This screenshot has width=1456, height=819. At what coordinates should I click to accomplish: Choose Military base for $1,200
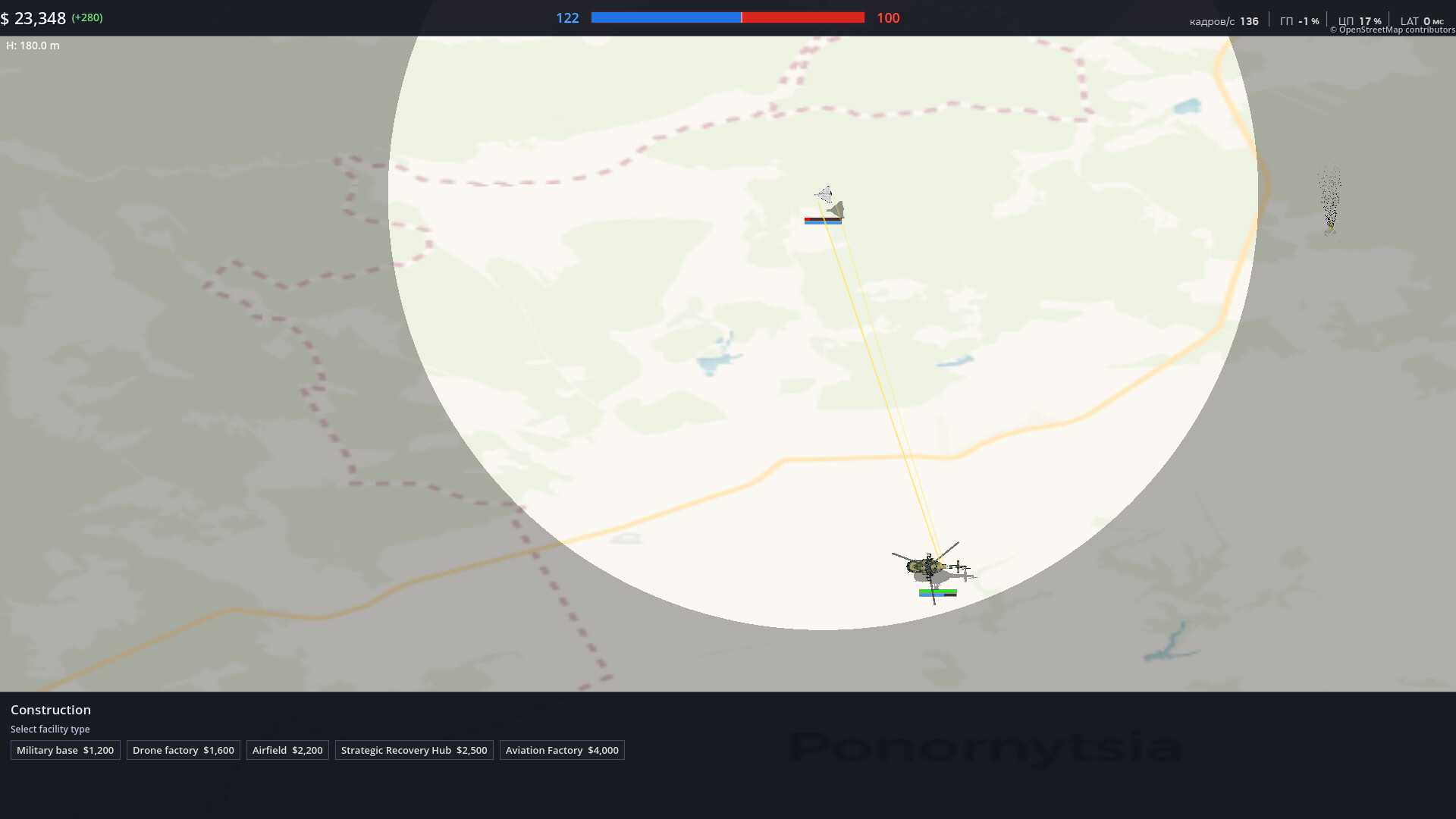65,750
